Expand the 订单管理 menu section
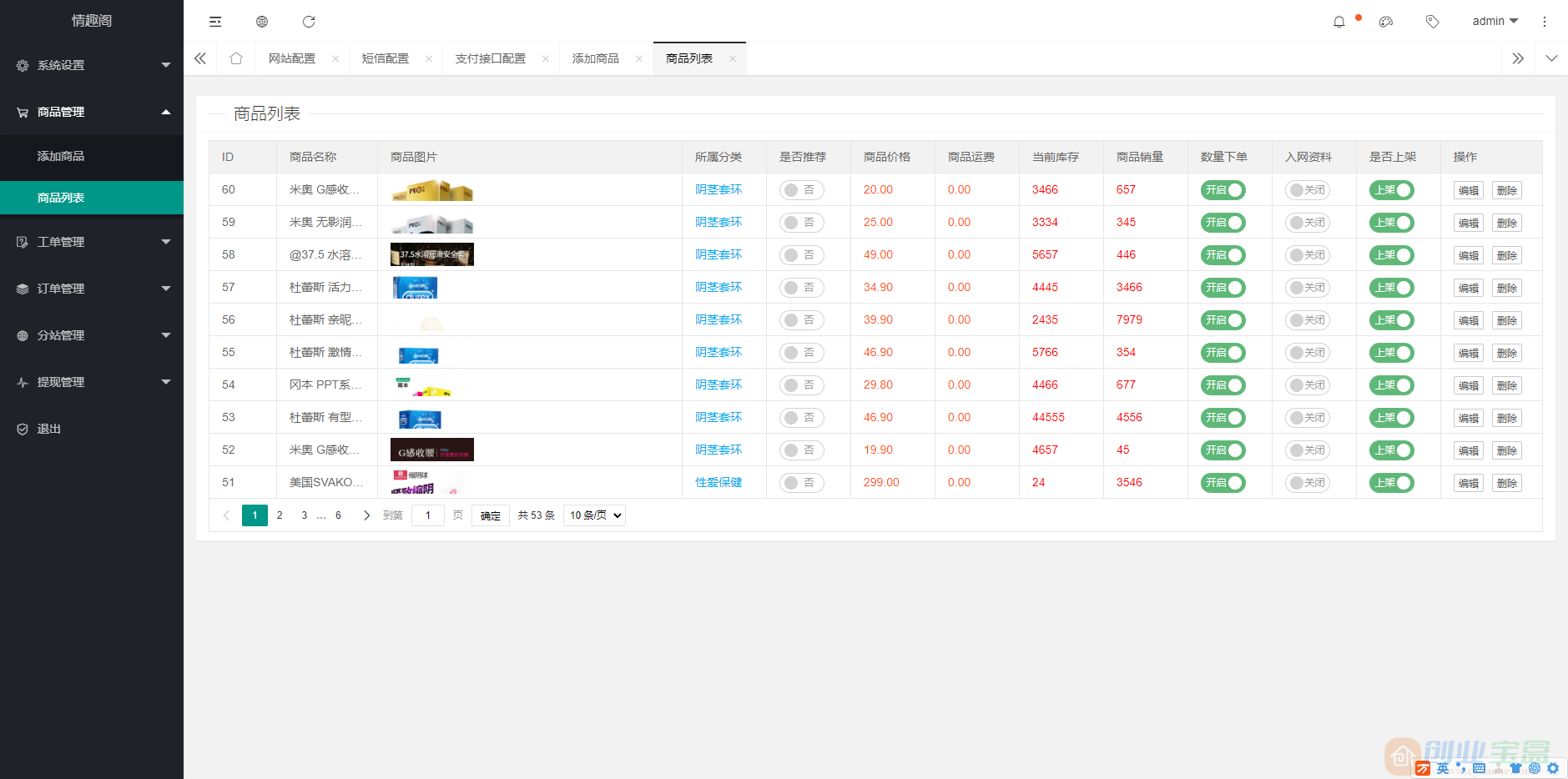 pos(92,288)
